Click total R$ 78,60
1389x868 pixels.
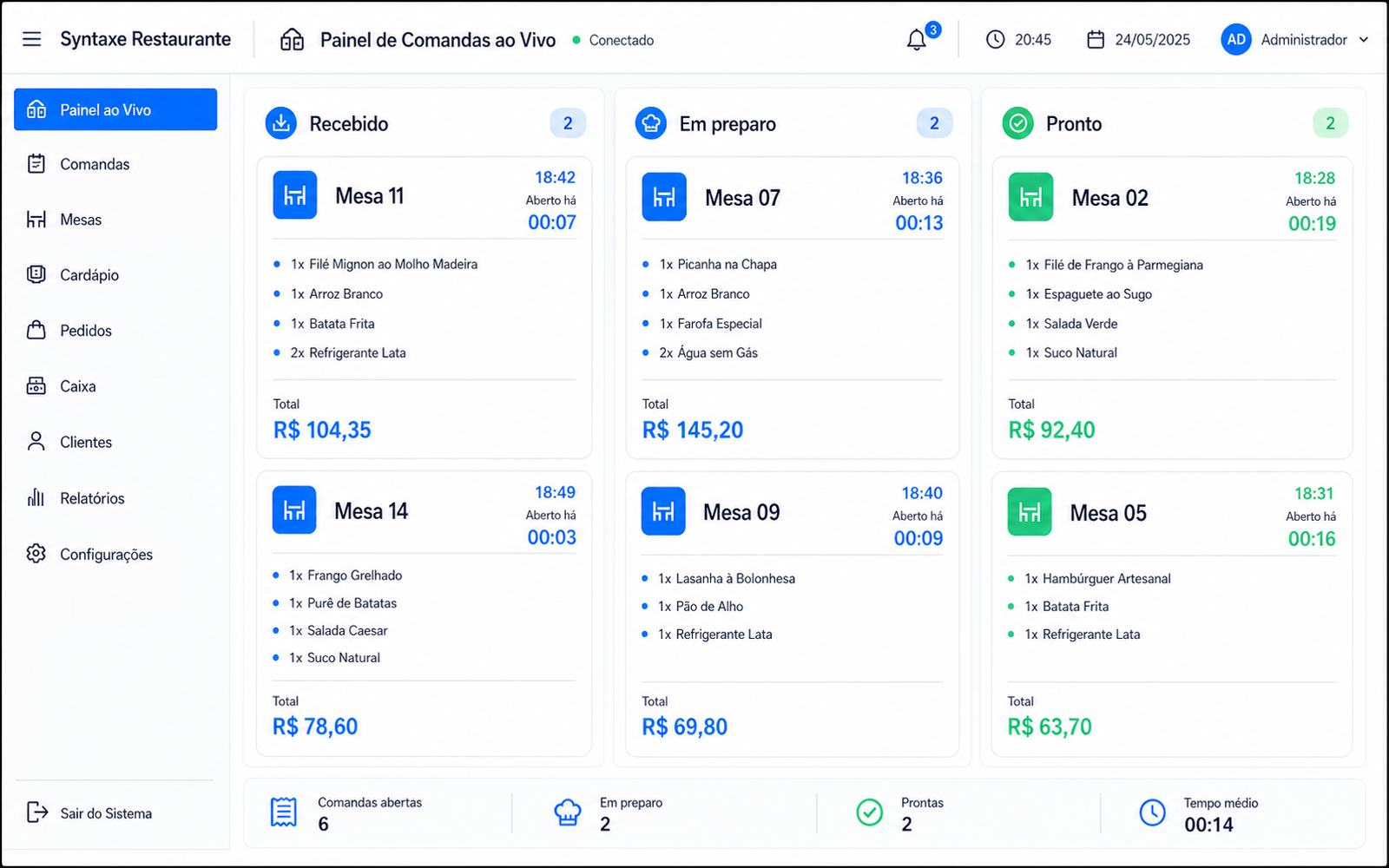pos(315,727)
